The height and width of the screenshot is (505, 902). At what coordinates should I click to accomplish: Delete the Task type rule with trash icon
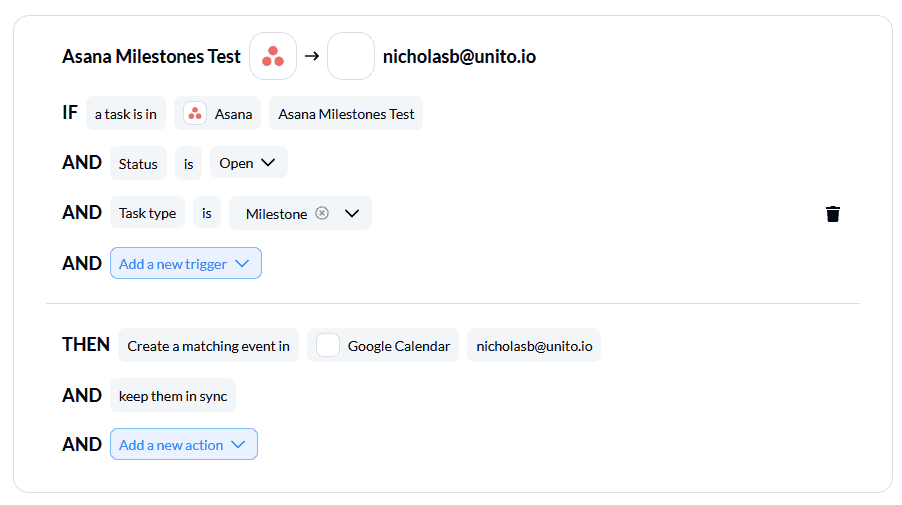pos(832,214)
